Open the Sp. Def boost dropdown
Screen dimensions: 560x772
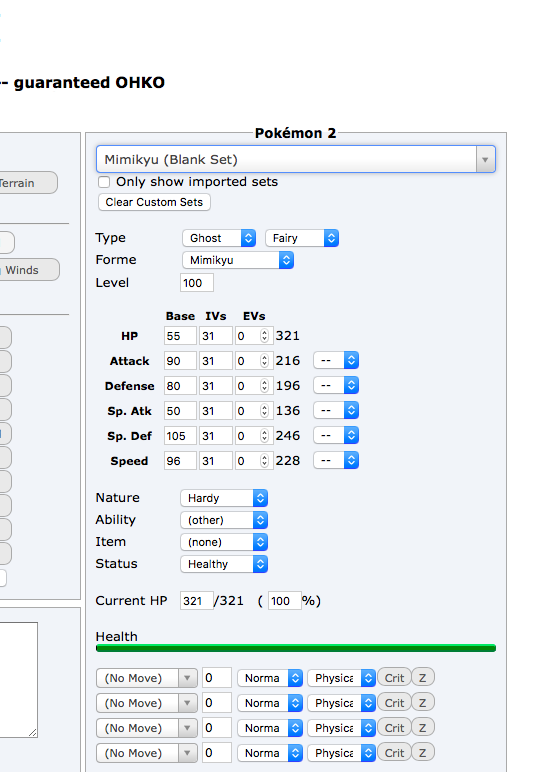[x=336, y=436]
